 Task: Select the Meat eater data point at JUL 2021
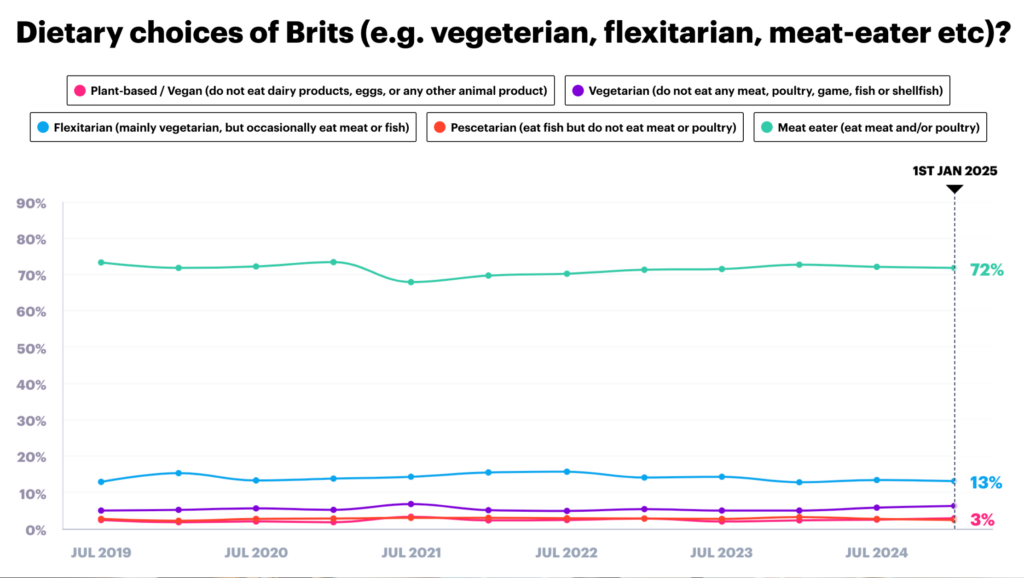tap(411, 282)
